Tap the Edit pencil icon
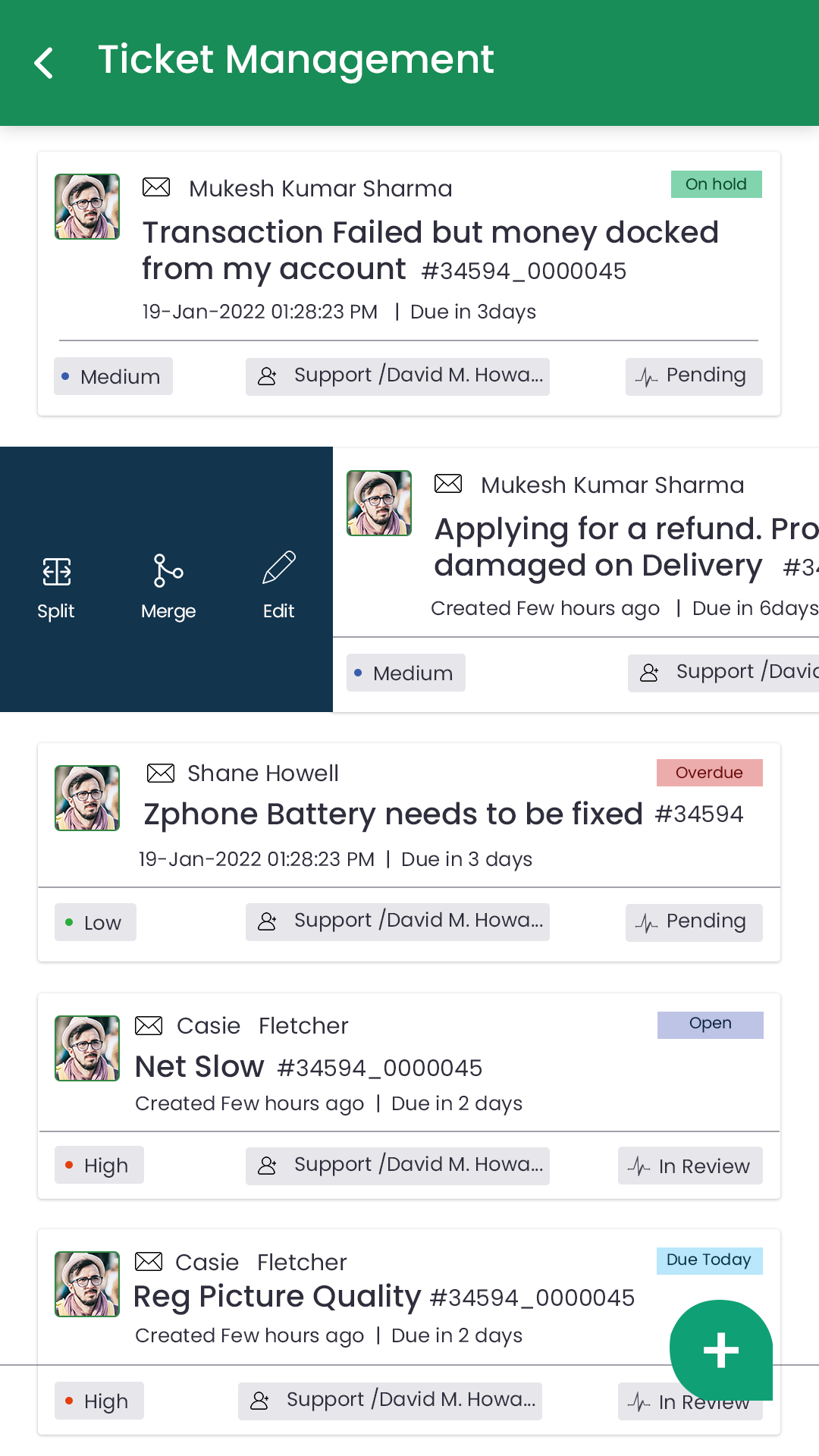Image resolution: width=819 pixels, height=1456 pixels. (278, 569)
